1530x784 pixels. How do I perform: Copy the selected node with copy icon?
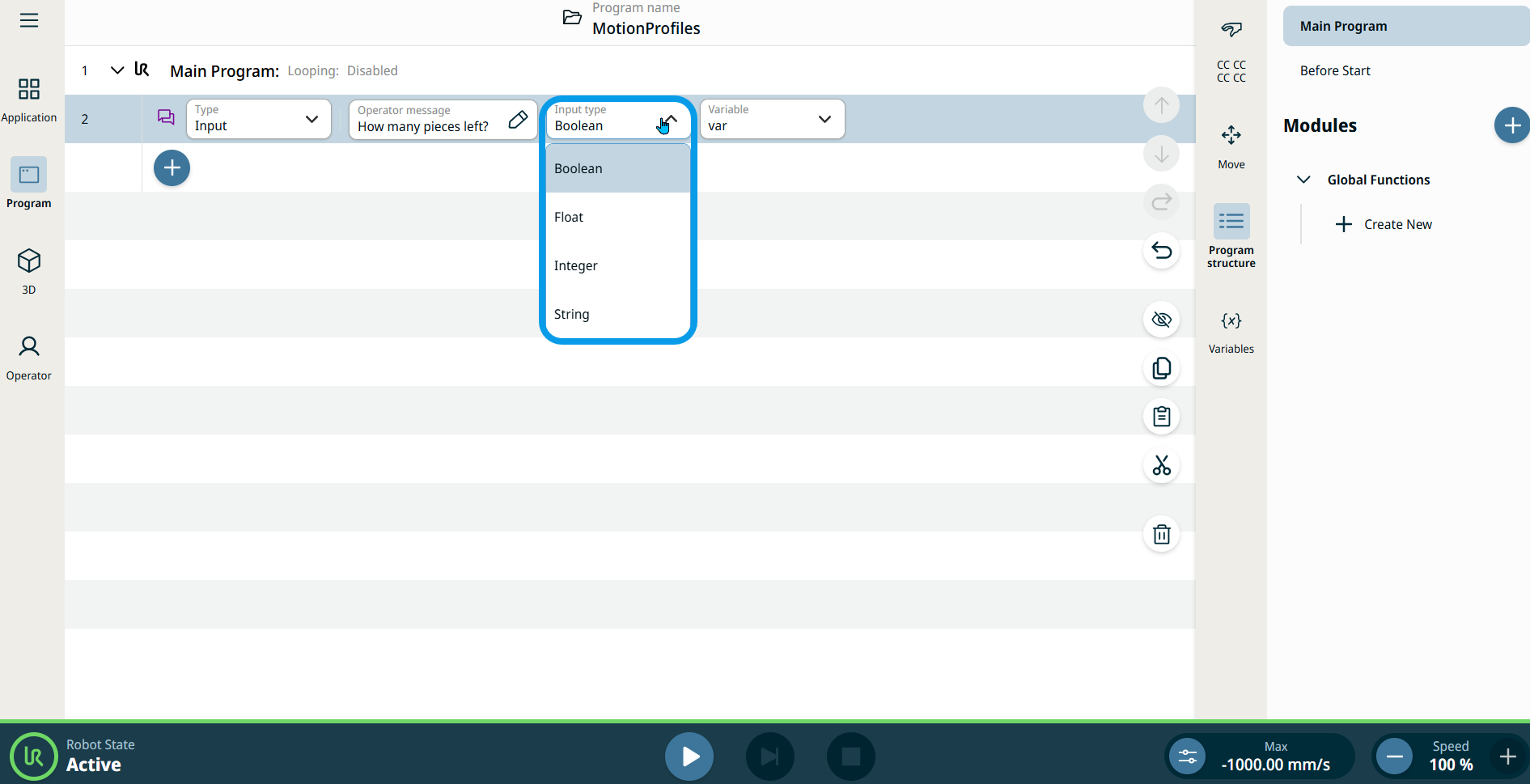(x=1161, y=369)
